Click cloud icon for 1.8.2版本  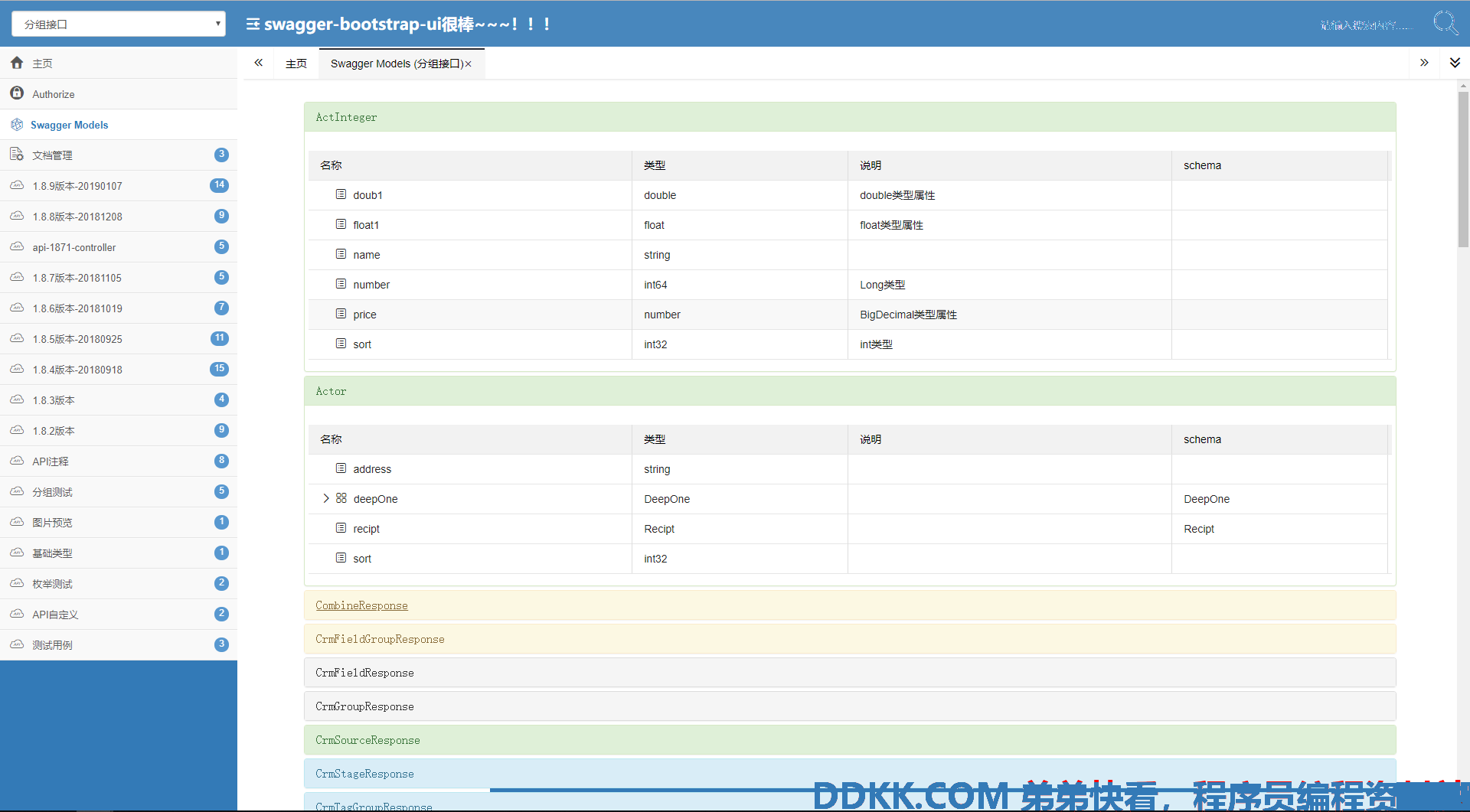[x=17, y=430]
